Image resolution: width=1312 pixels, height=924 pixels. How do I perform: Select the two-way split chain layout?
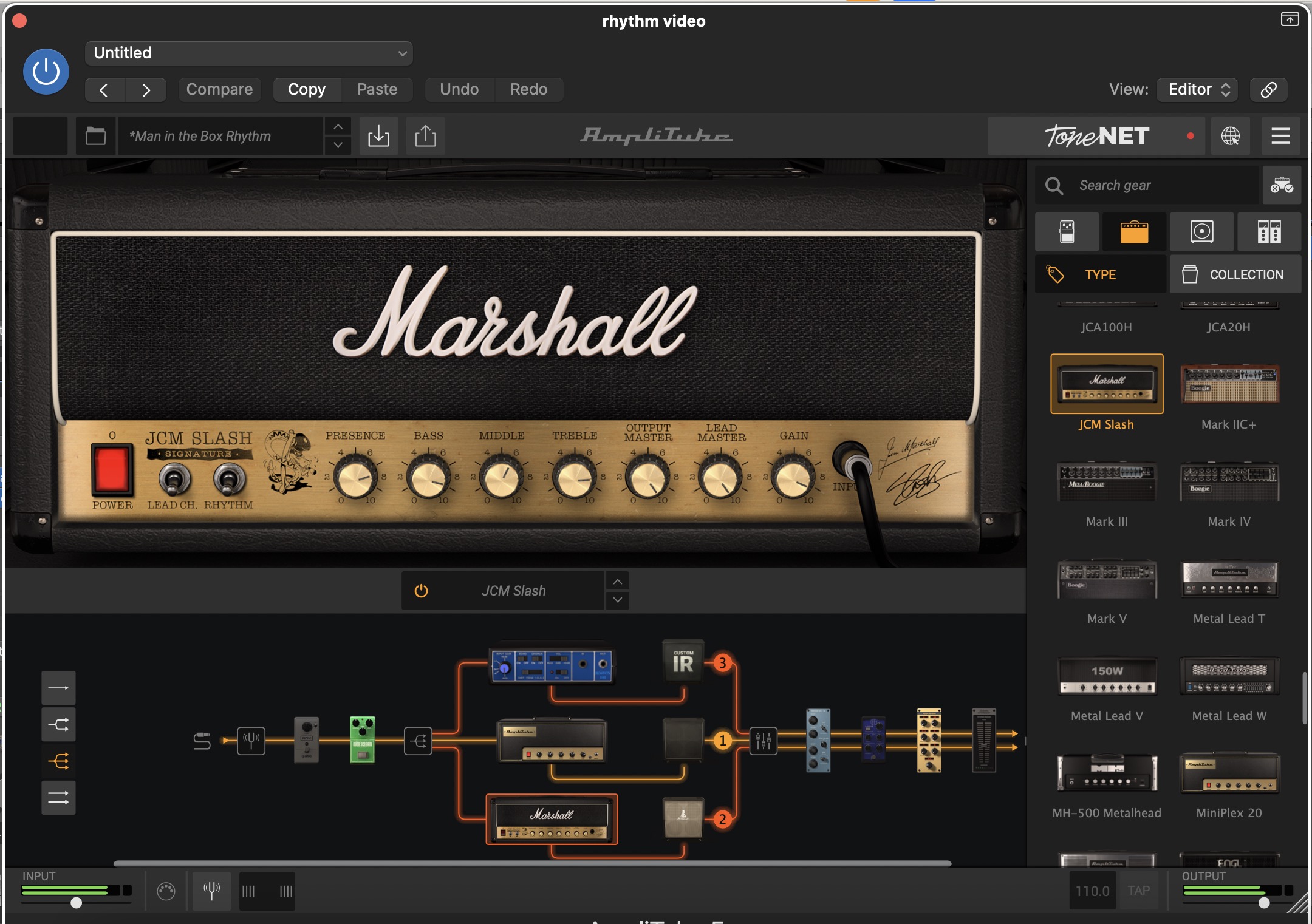(58, 724)
